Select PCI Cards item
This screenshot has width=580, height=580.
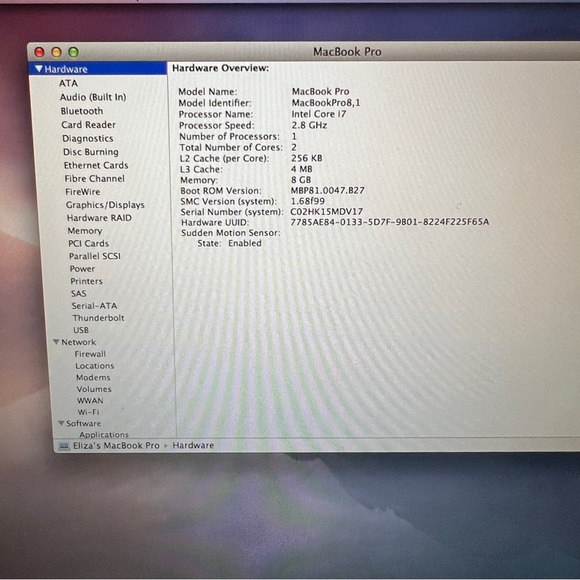click(x=88, y=243)
